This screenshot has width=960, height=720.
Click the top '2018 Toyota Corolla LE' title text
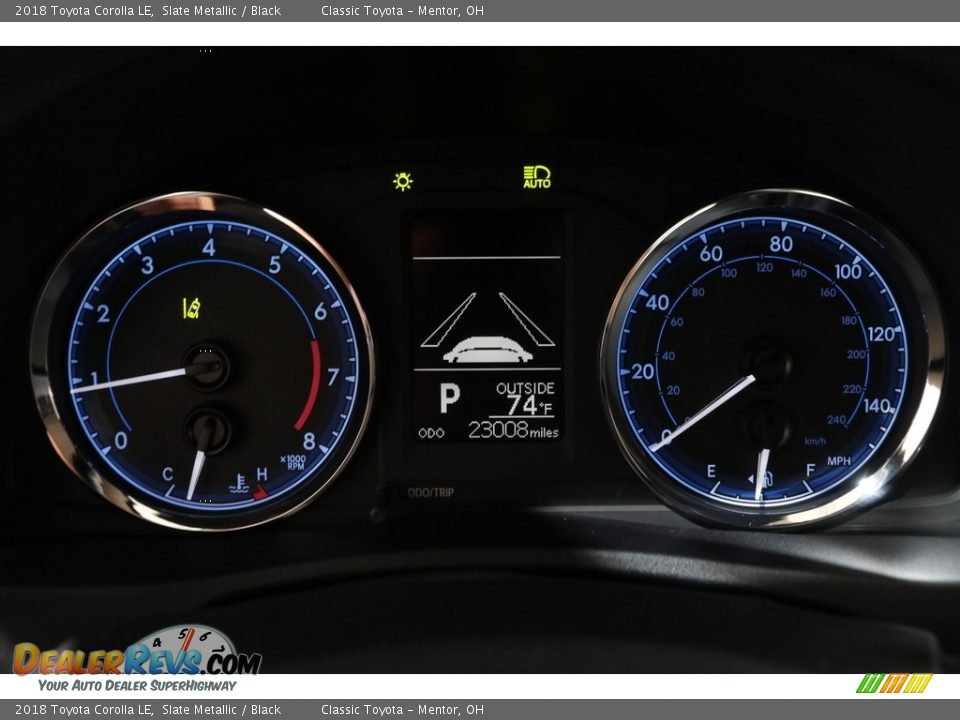(84, 11)
